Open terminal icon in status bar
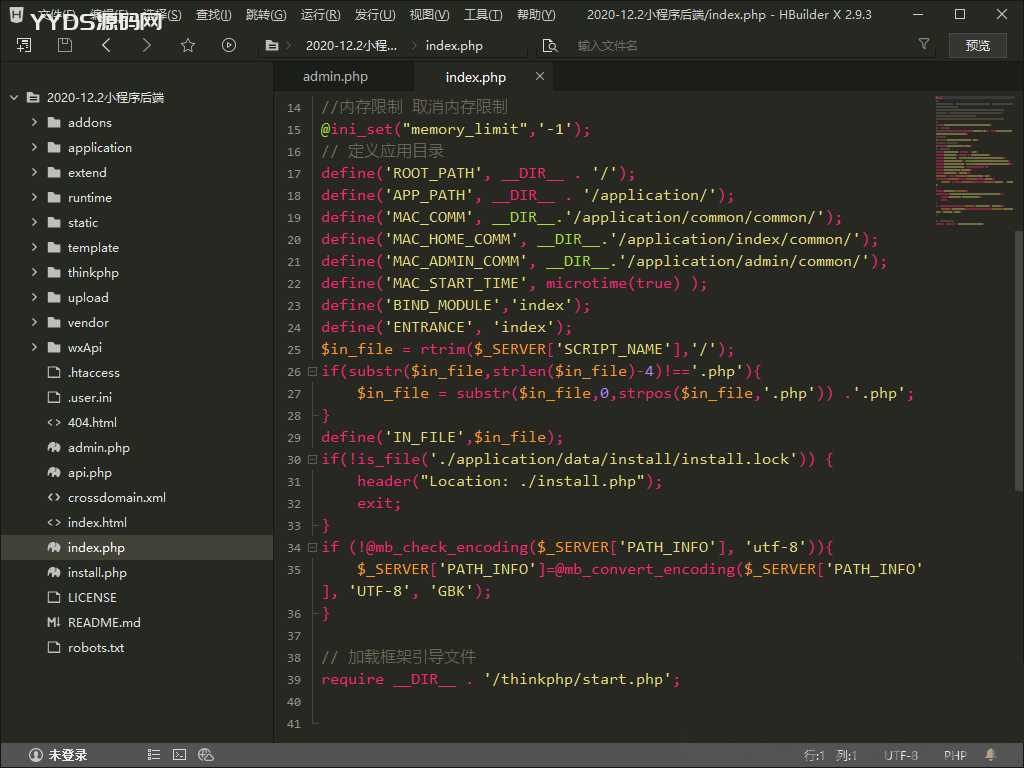This screenshot has height=768, width=1024. (179, 755)
